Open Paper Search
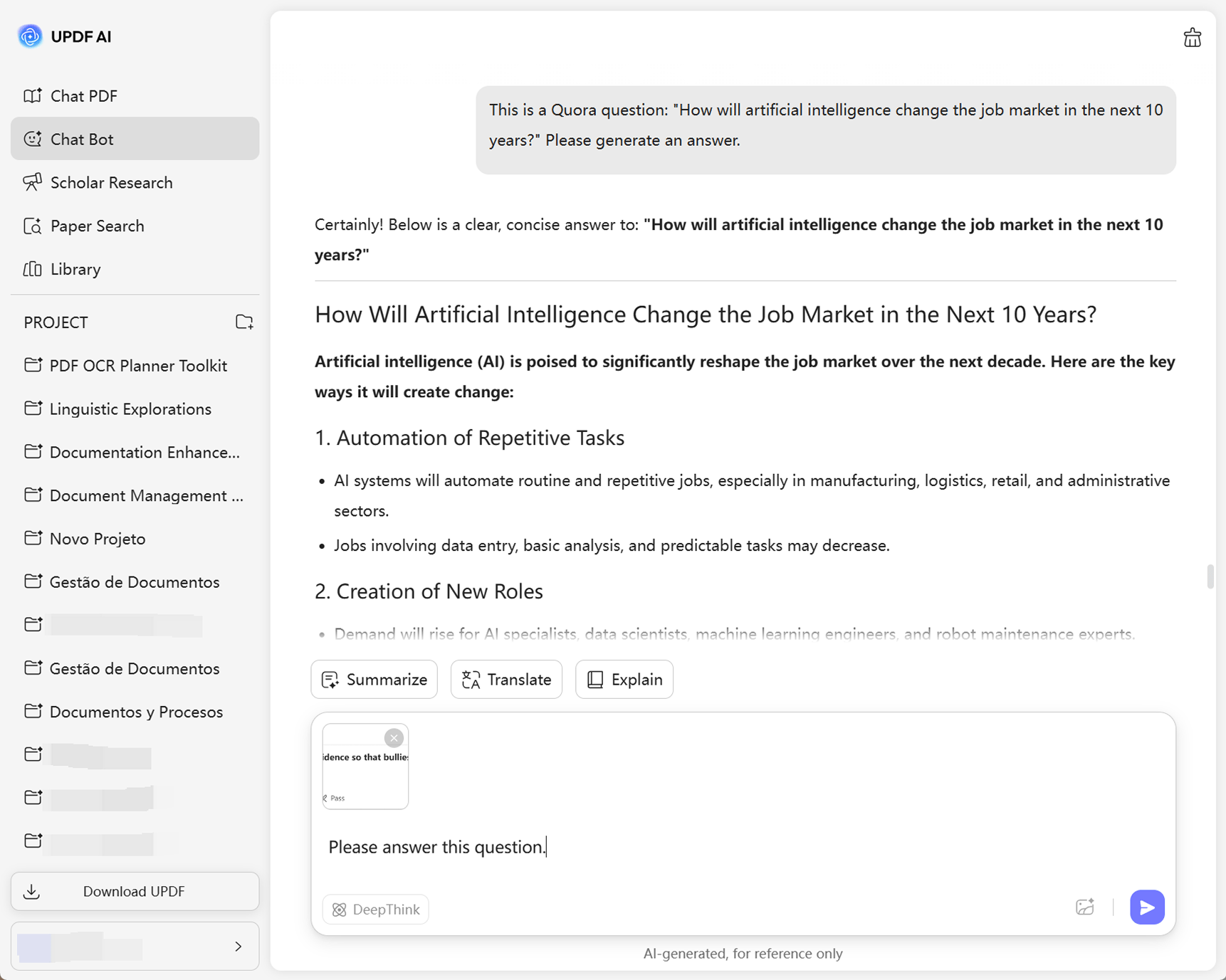 (97, 226)
